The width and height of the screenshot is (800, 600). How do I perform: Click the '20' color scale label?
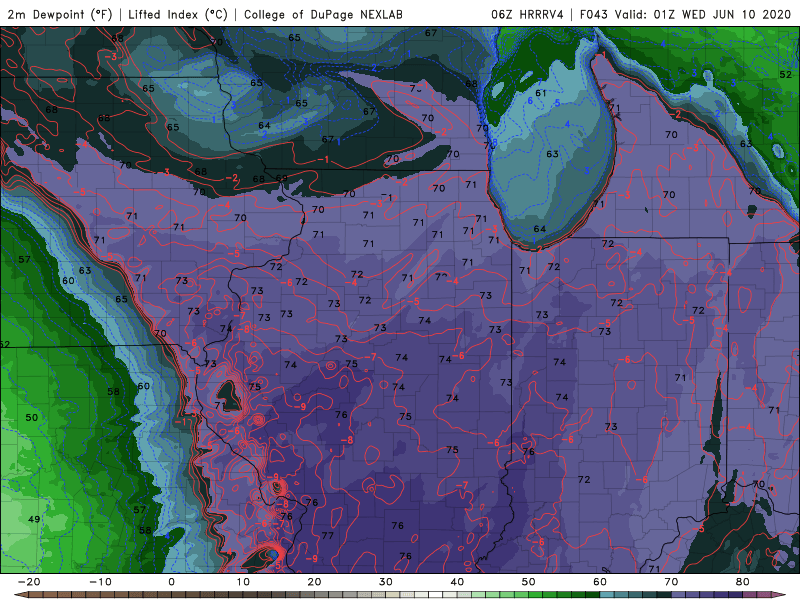pos(314,582)
